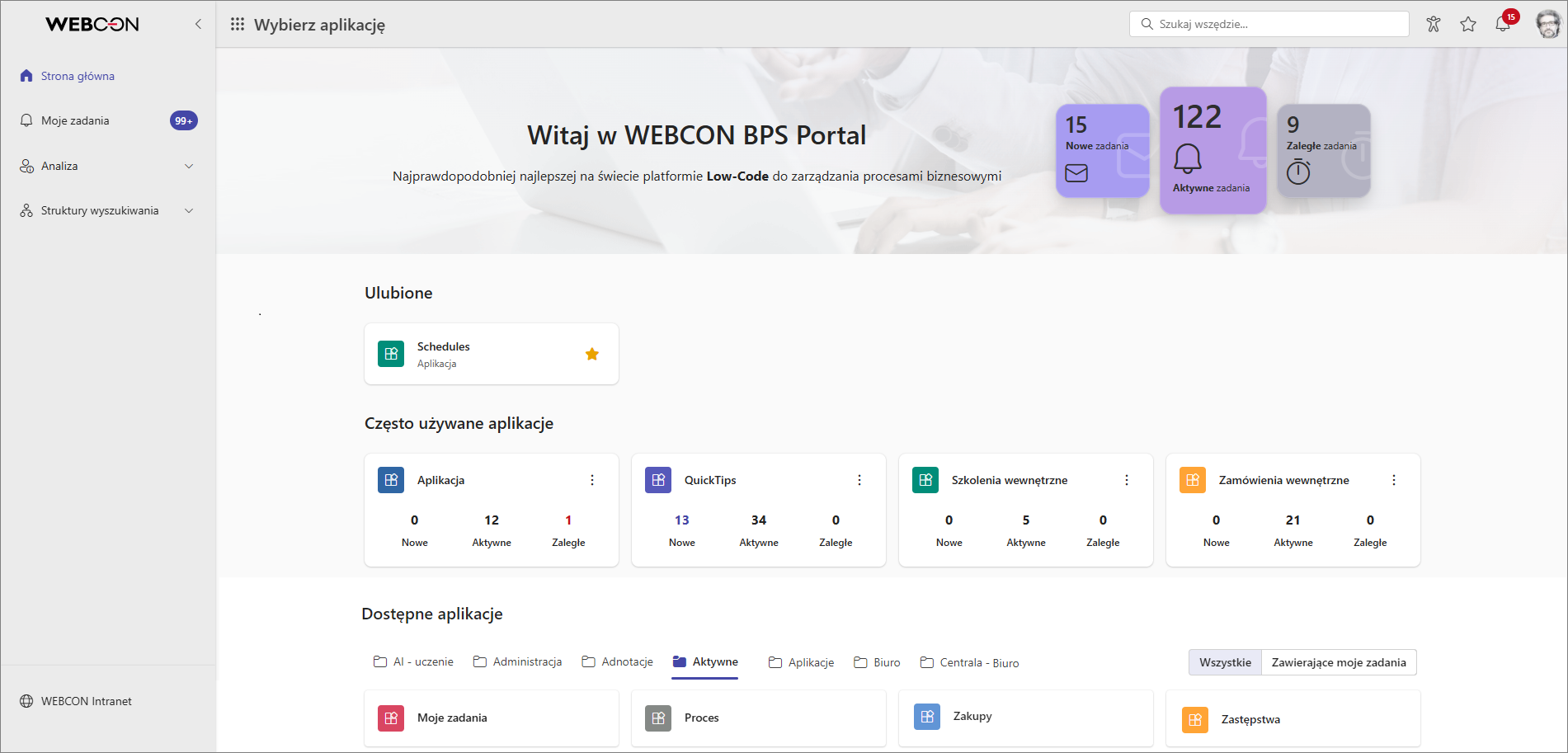Open the Zakupy application card
The height and width of the screenshot is (753, 1568).
tap(1026, 718)
